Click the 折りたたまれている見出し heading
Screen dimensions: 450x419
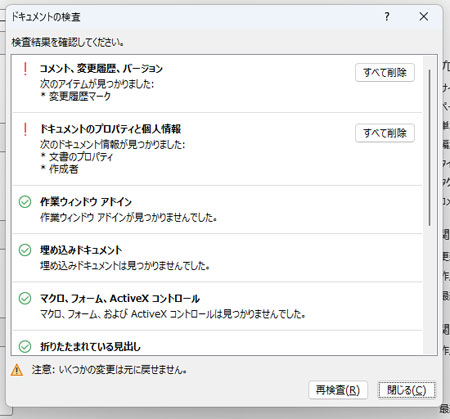(x=90, y=347)
